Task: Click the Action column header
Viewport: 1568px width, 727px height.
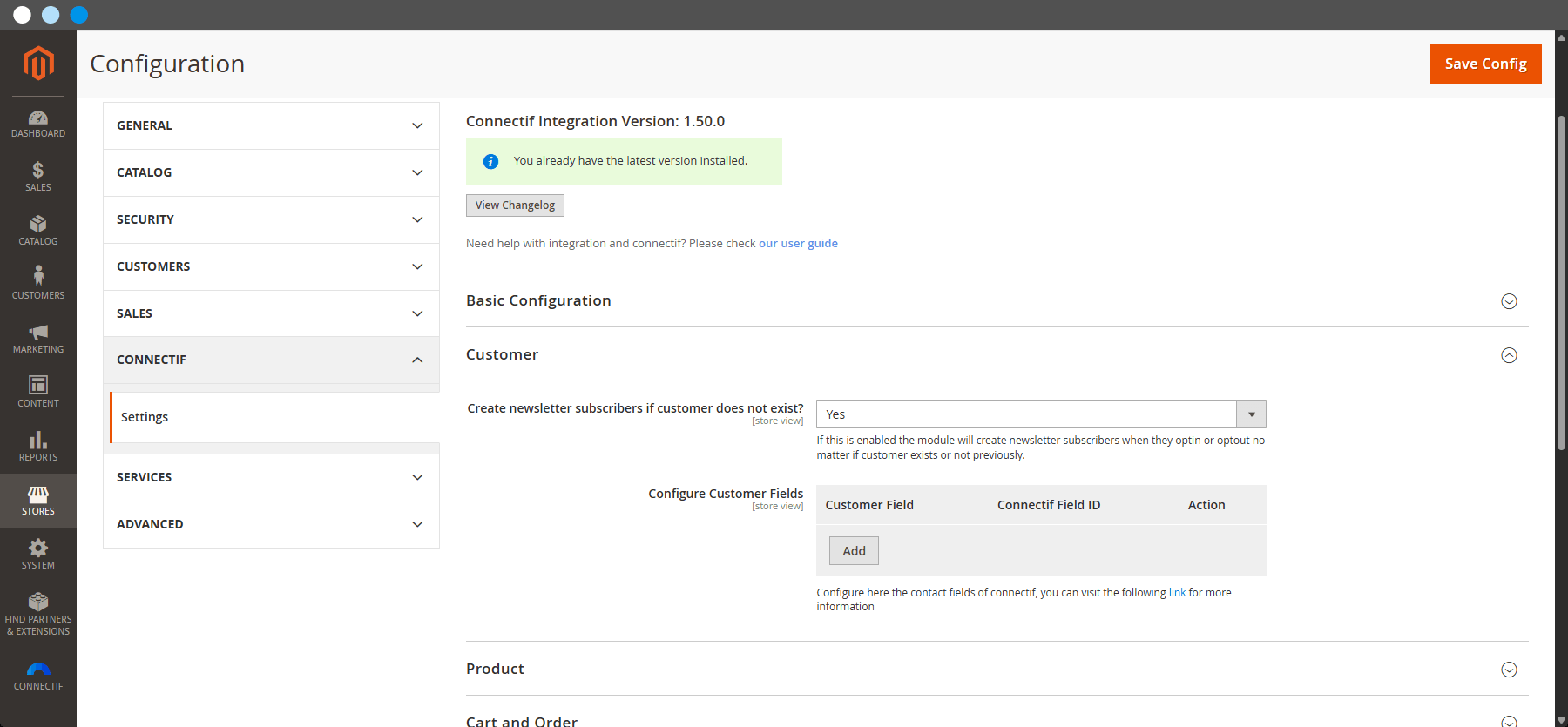Action: pos(1206,505)
